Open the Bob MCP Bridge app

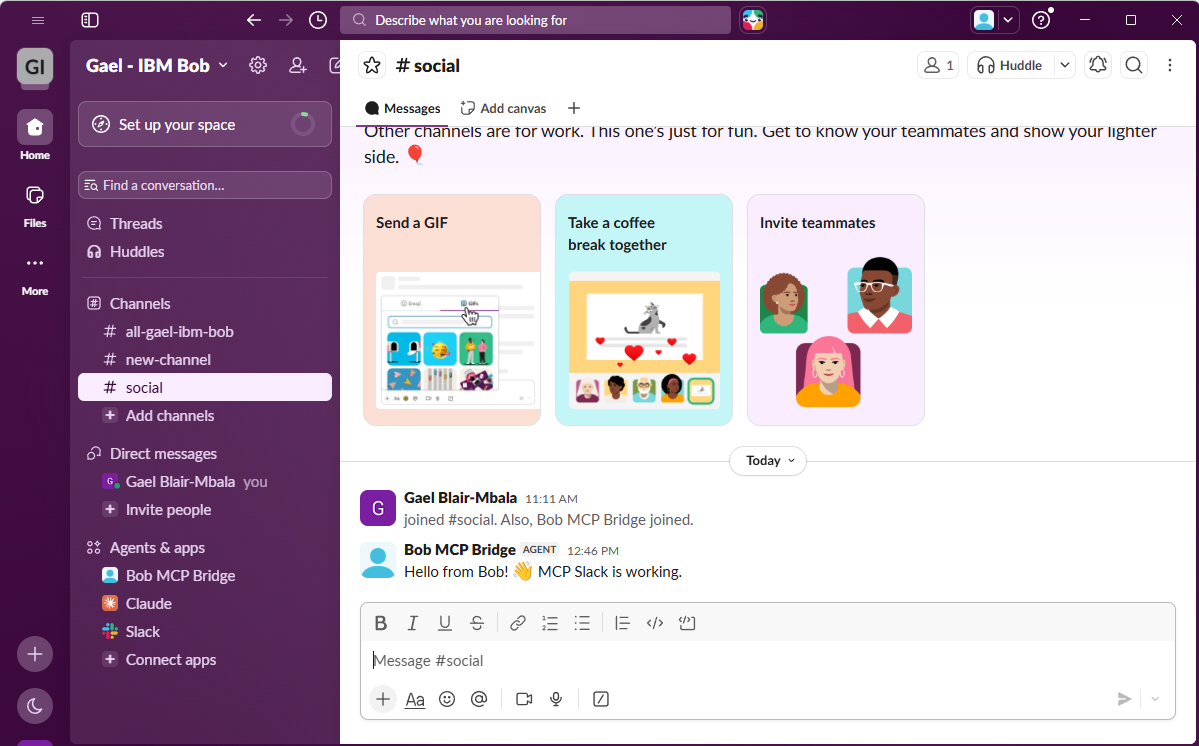tap(205, 576)
